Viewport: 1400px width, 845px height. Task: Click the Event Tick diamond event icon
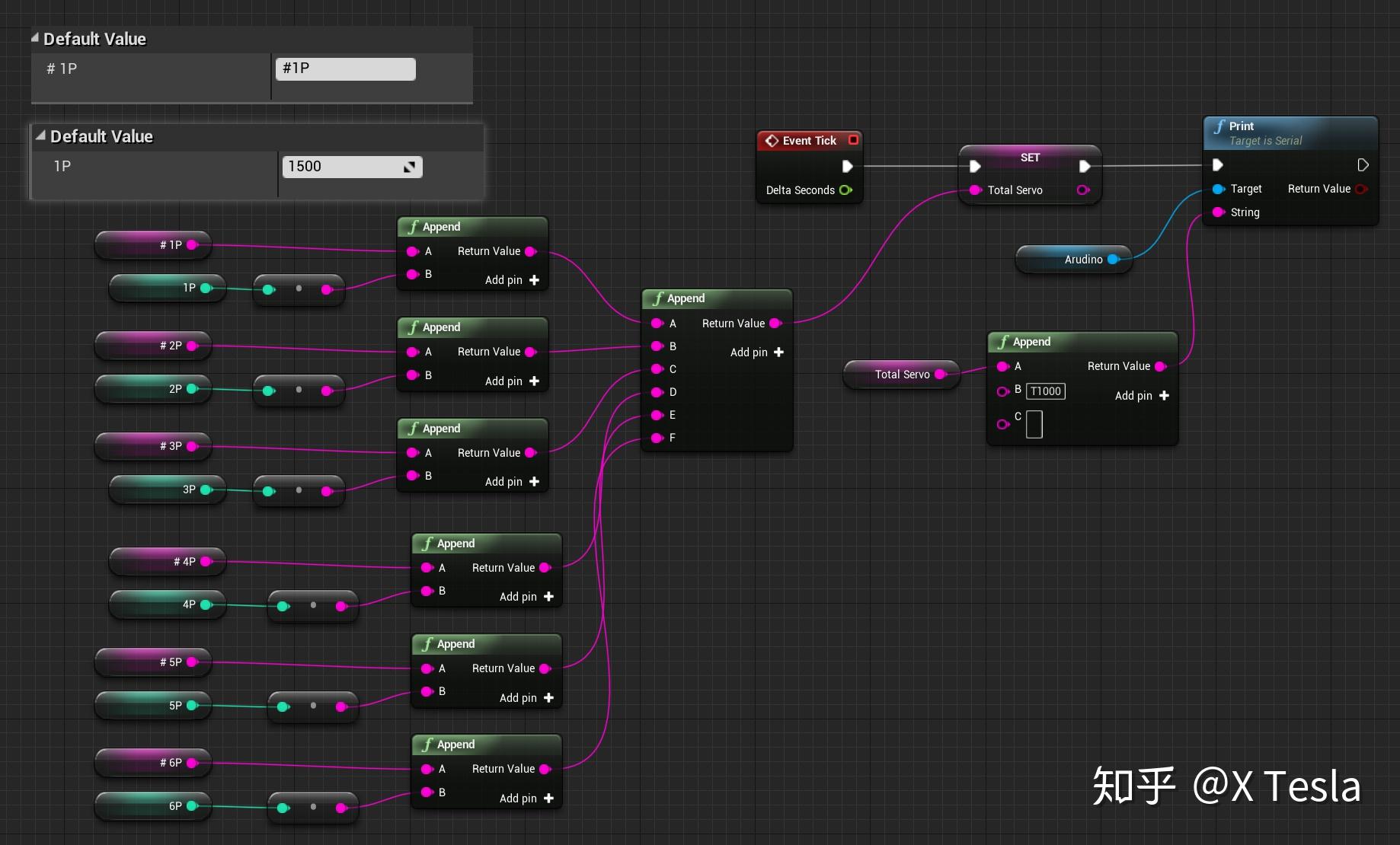[x=772, y=140]
